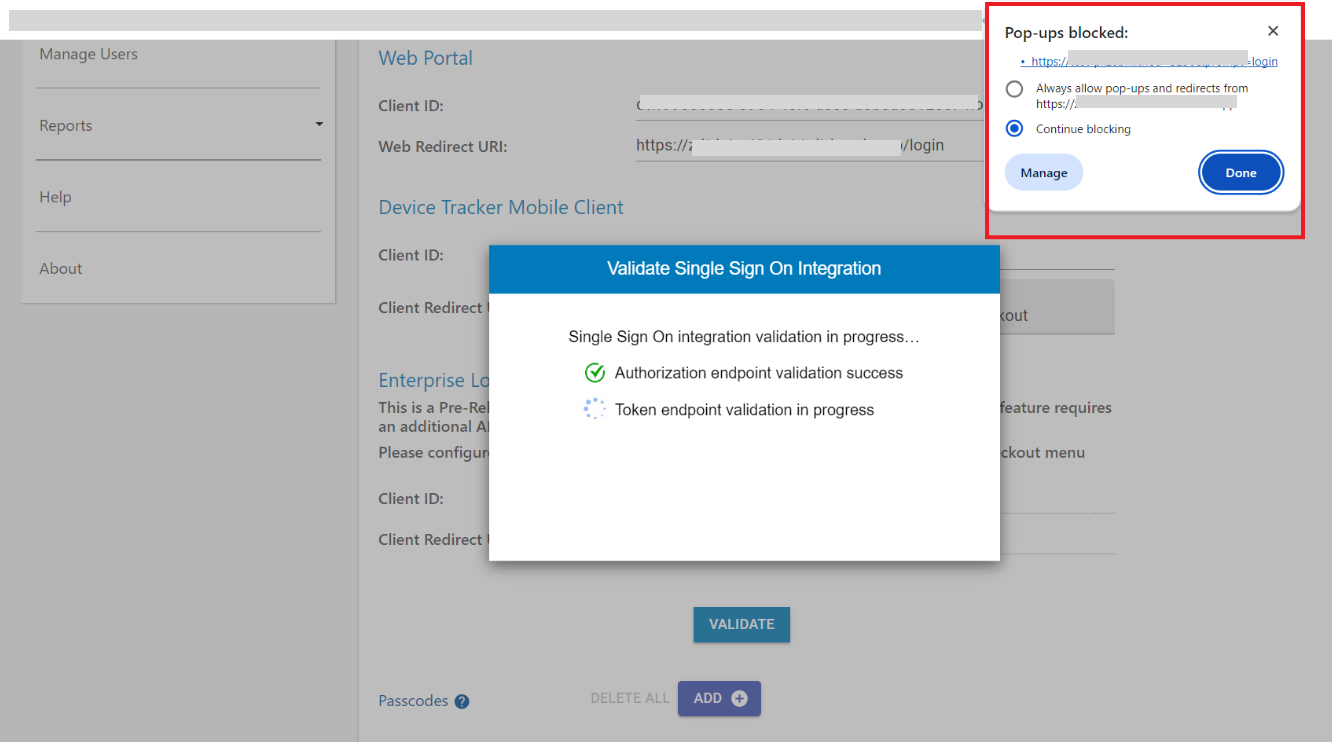Select the Continue blocking radio option
The width and height of the screenshot is (1332, 742).
pyautogui.click(x=1015, y=129)
